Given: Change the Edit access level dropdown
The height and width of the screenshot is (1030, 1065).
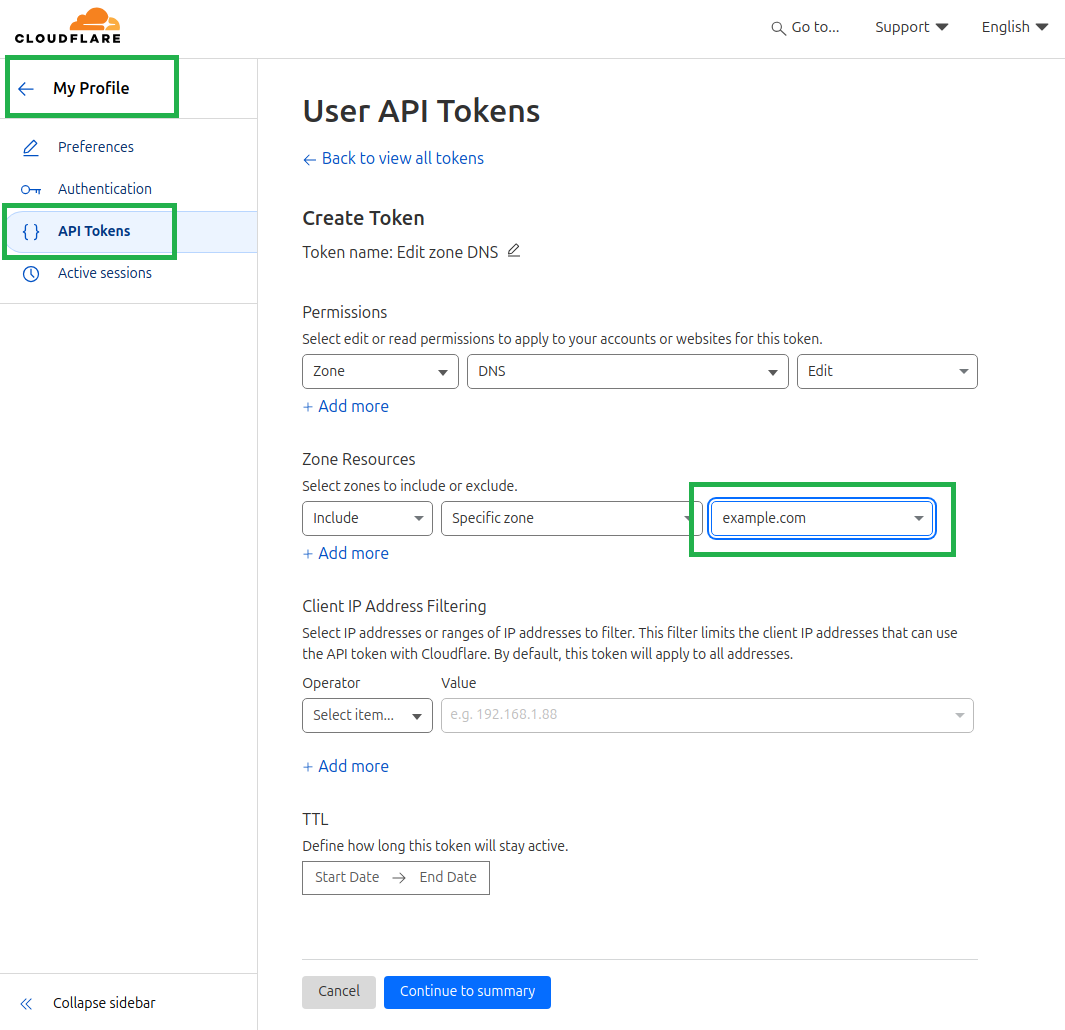Looking at the screenshot, I should point(886,372).
